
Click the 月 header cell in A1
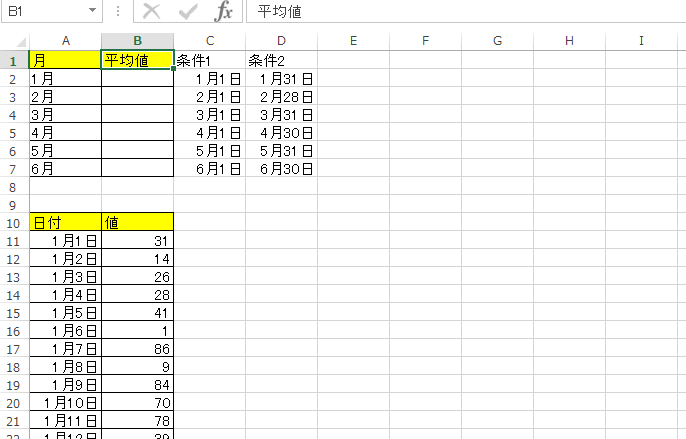click(x=65, y=60)
